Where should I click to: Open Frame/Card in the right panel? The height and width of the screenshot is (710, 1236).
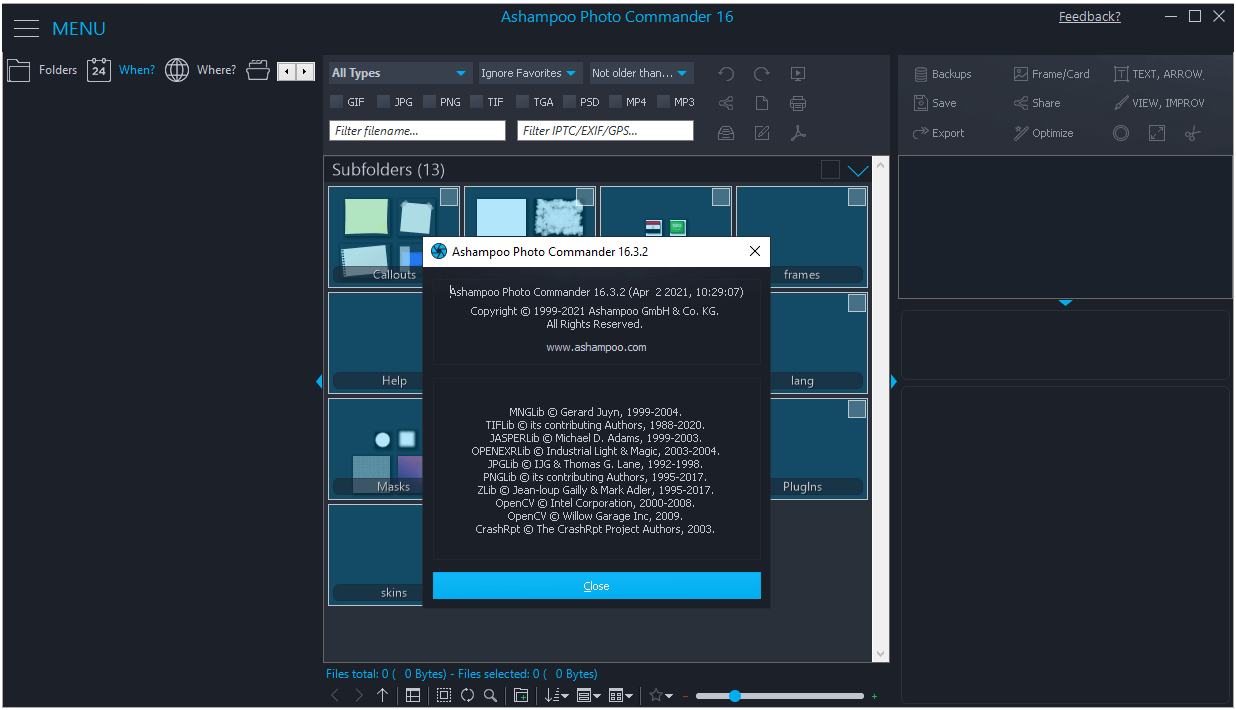(x=1051, y=74)
